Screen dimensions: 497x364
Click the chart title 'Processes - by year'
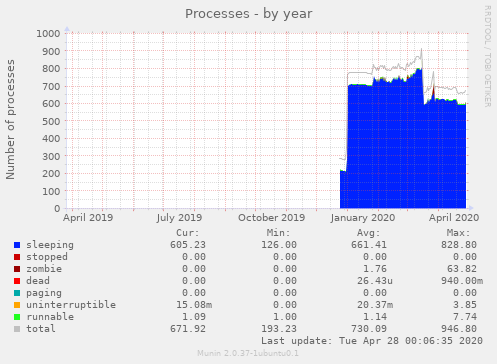coord(249,14)
